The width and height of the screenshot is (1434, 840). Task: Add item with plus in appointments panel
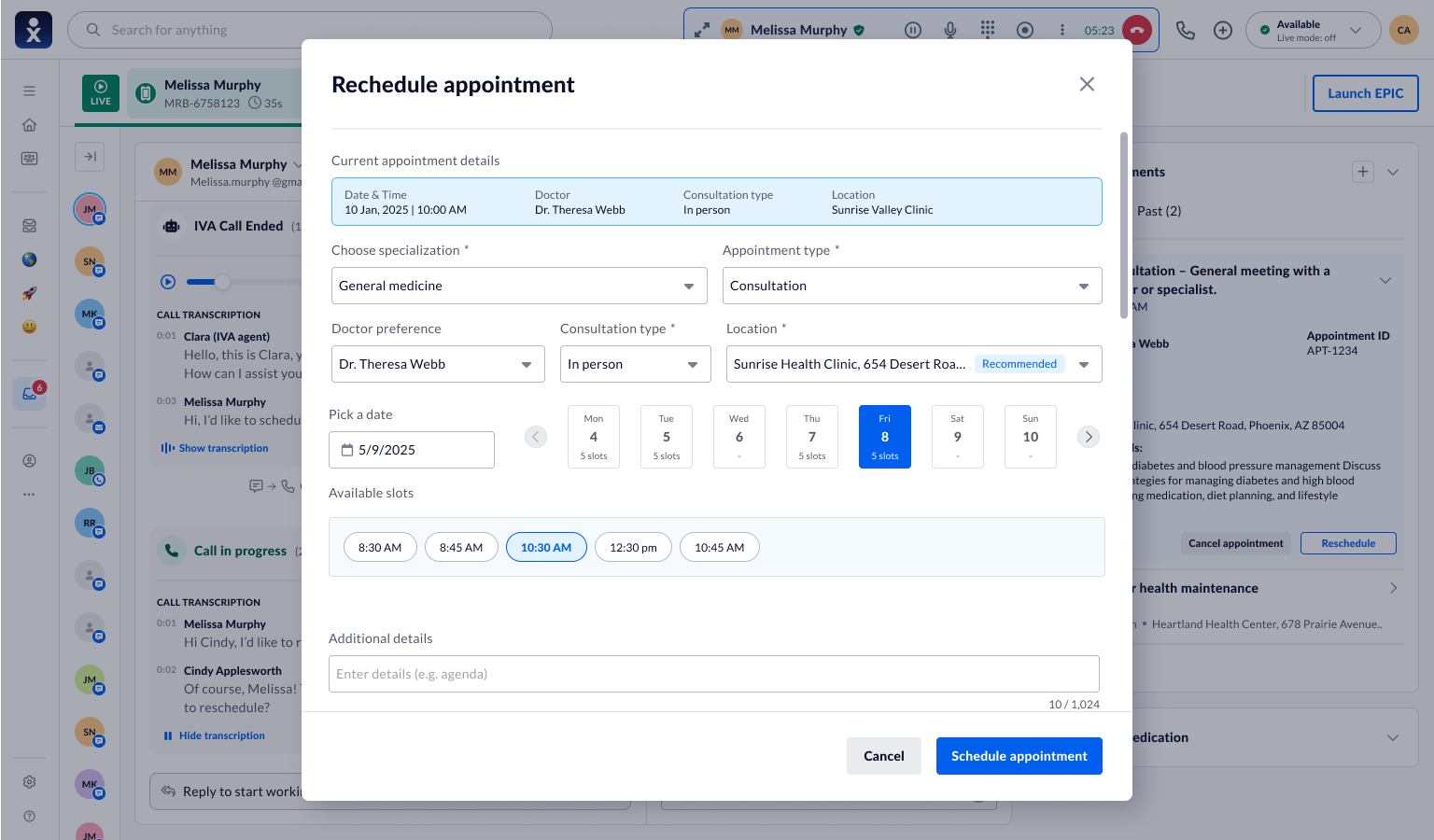1363,172
